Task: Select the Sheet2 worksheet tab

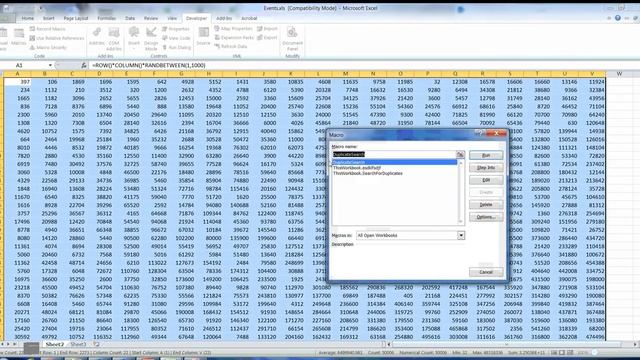Action: pyautogui.click(x=55, y=344)
